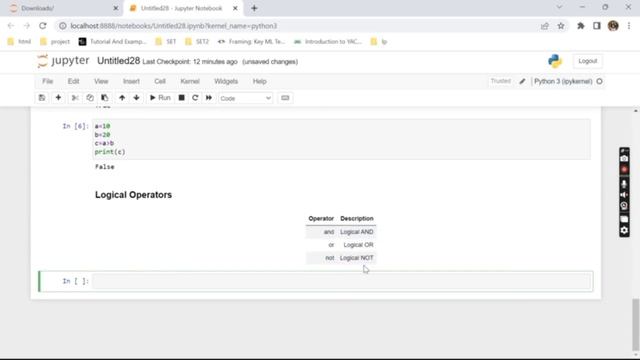Open the Chrome profile avatar
Screen dimensions: 640x360
coord(613,26)
